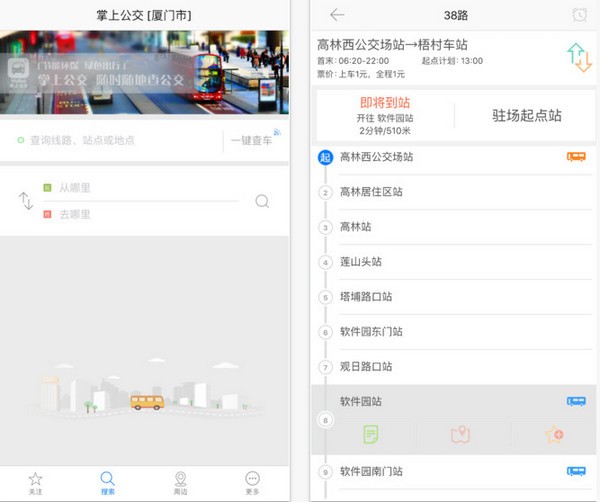Reverse route direction with the up-down arrows icon
The height and width of the screenshot is (502, 600).
[579, 57]
